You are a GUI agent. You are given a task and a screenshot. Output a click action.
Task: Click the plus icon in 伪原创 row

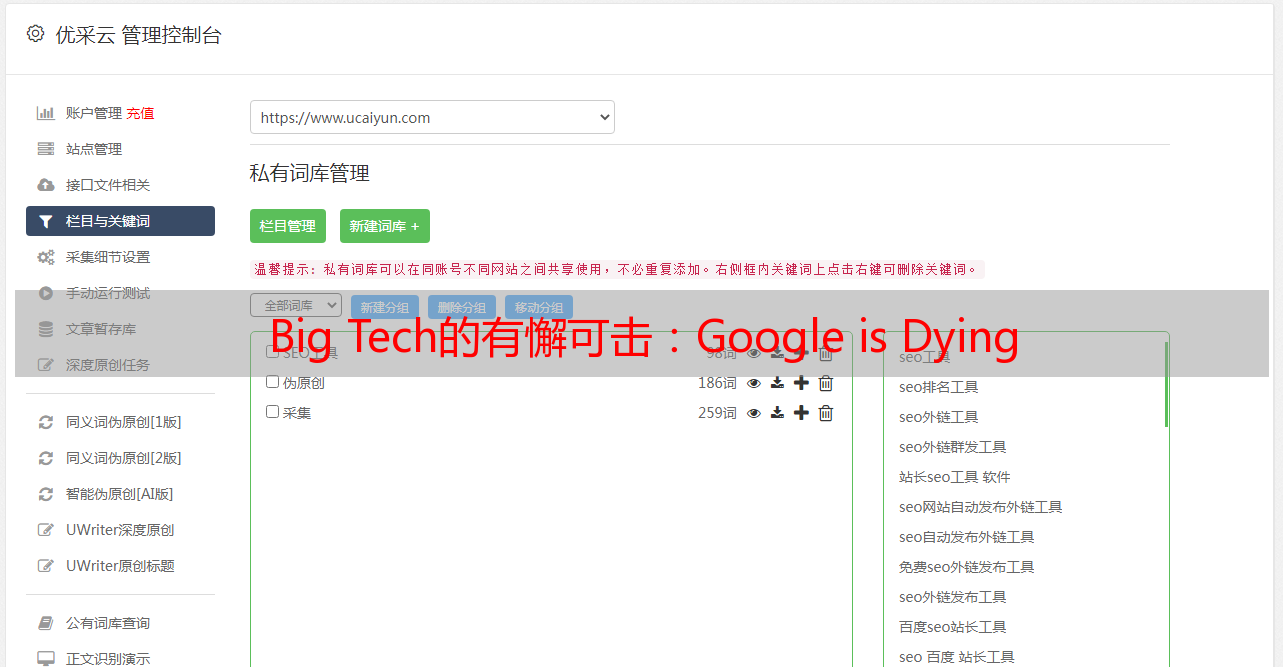[801, 383]
